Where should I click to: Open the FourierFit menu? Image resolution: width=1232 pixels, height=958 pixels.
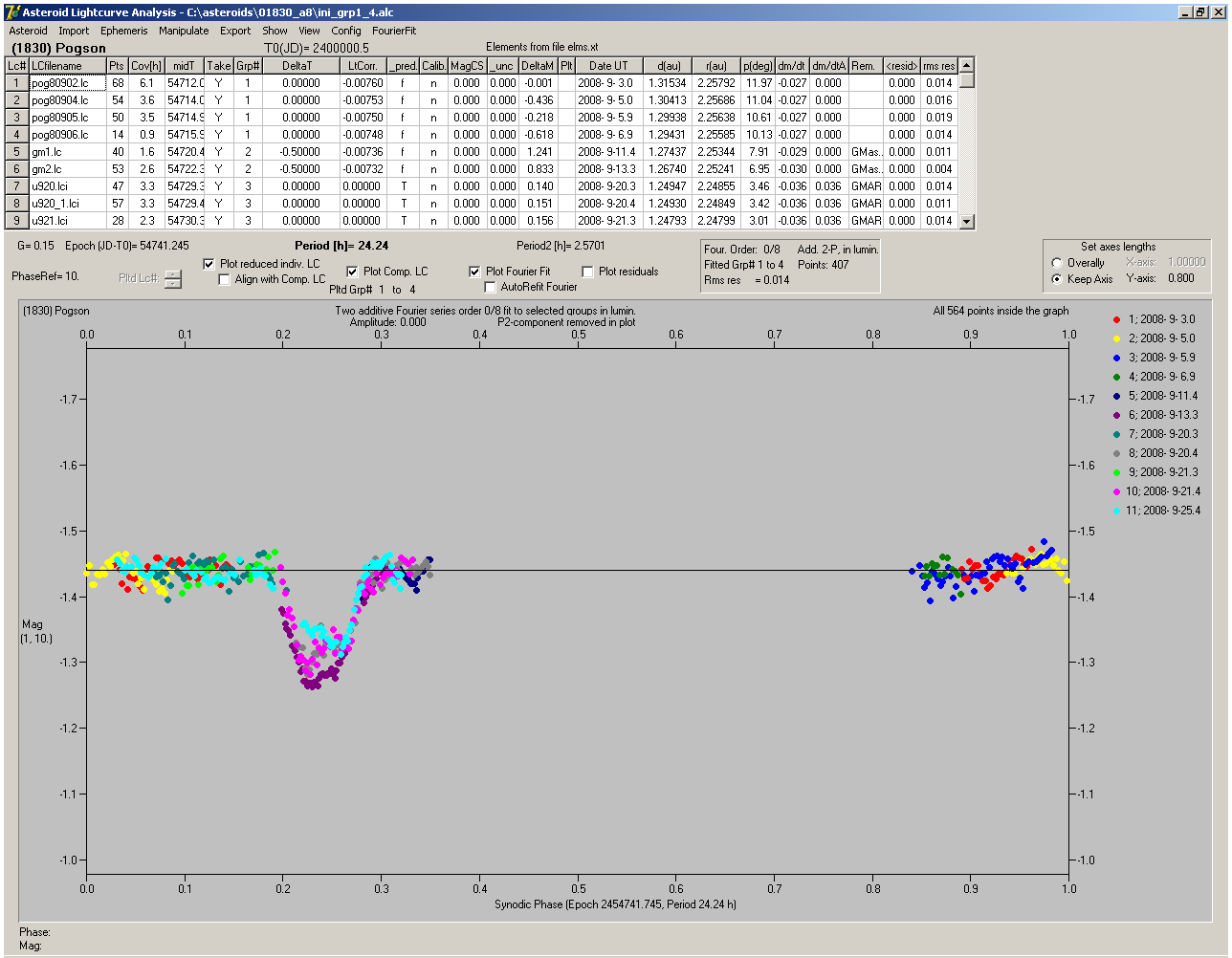(394, 31)
